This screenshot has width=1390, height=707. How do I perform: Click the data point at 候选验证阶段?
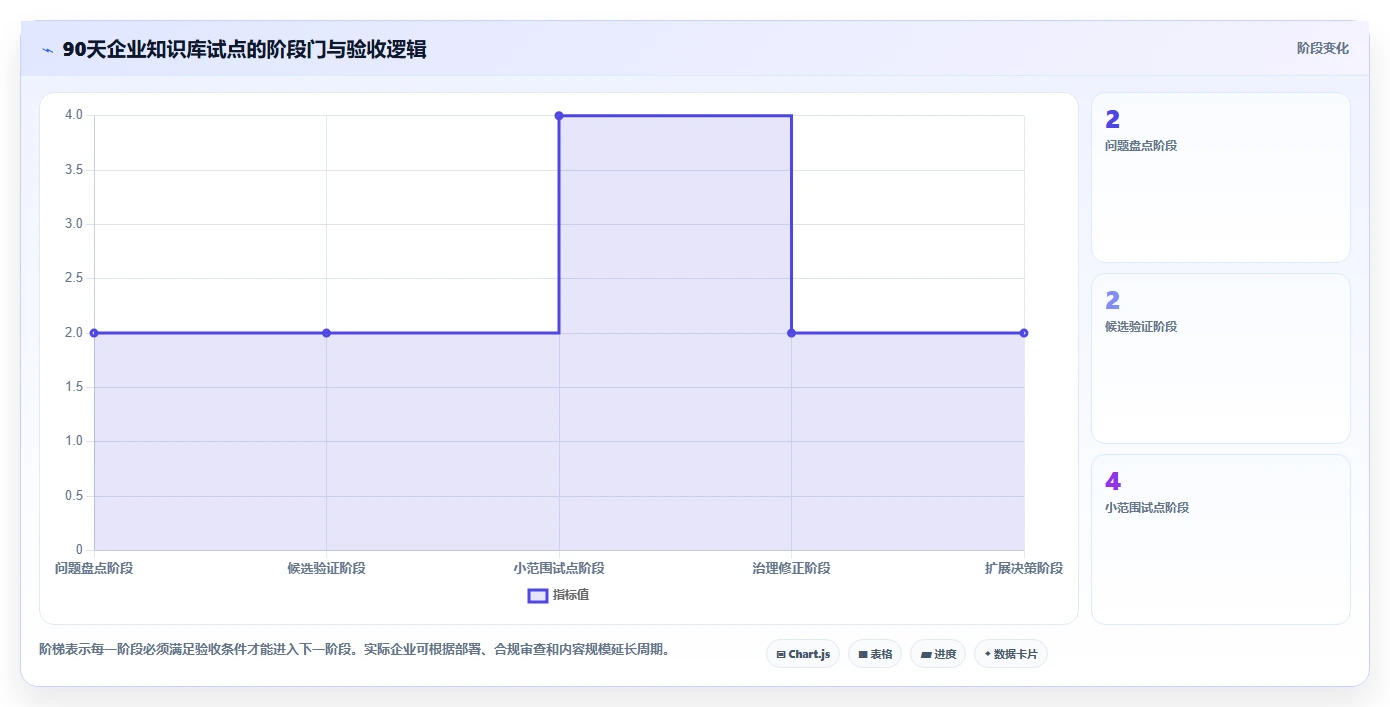click(326, 333)
